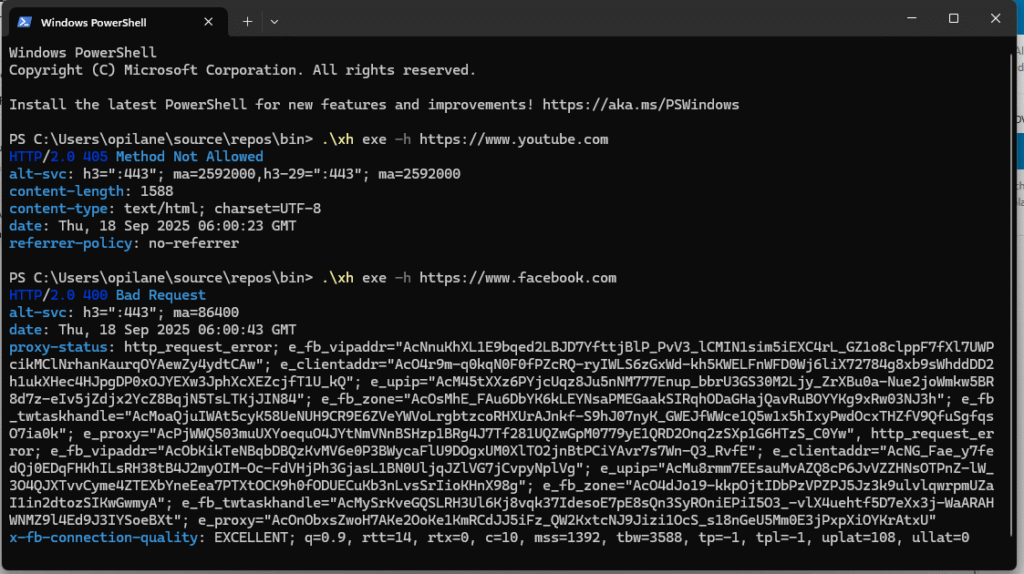Image resolution: width=1024 pixels, height=574 pixels.
Task: Click the PowerShell icon in the tab
Action: click(x=24, y=21)
